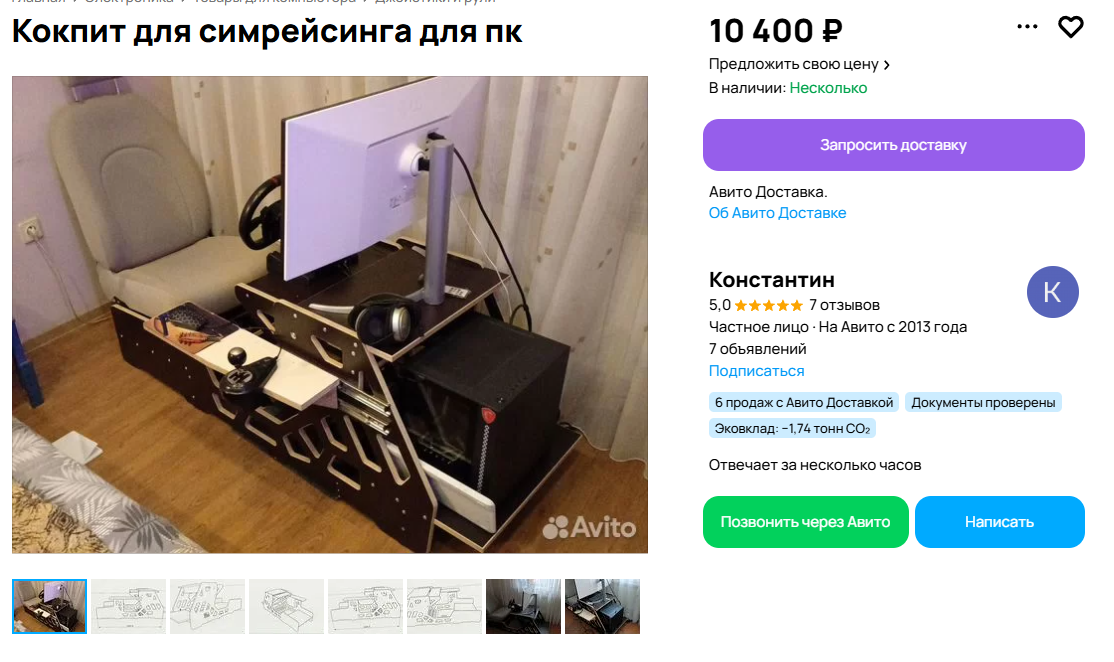The image size is (1114, 662).
Task: Click the Написать button
Action: coord(999,522)
